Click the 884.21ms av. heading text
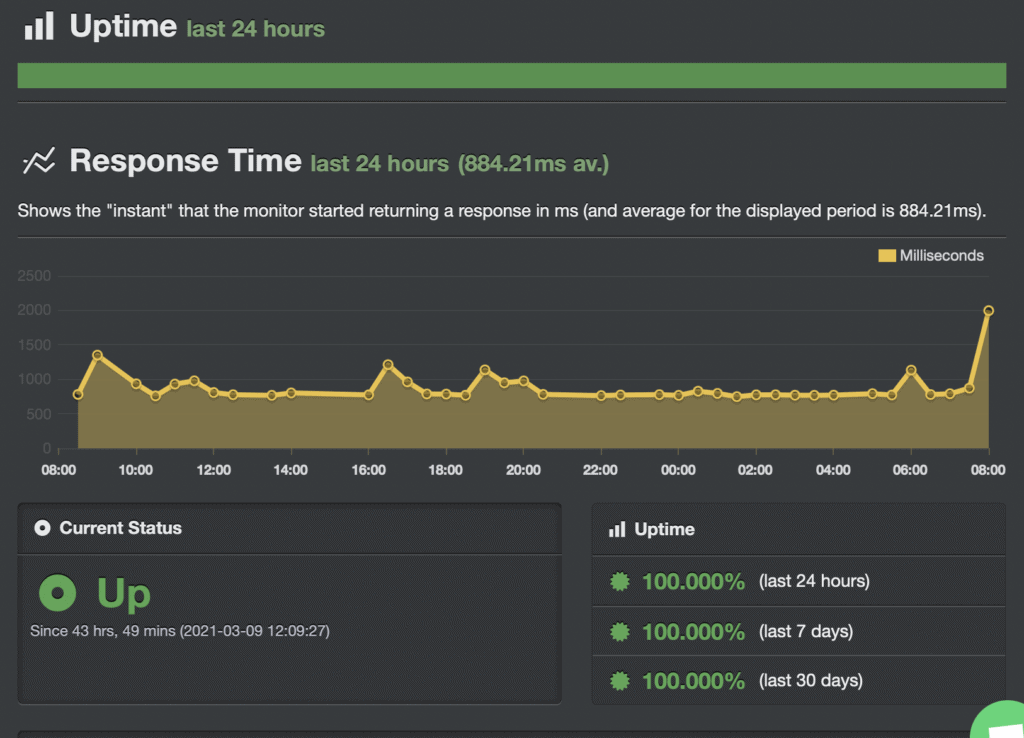The height and width of the screenshot is (738, 1024). (534, 163)
